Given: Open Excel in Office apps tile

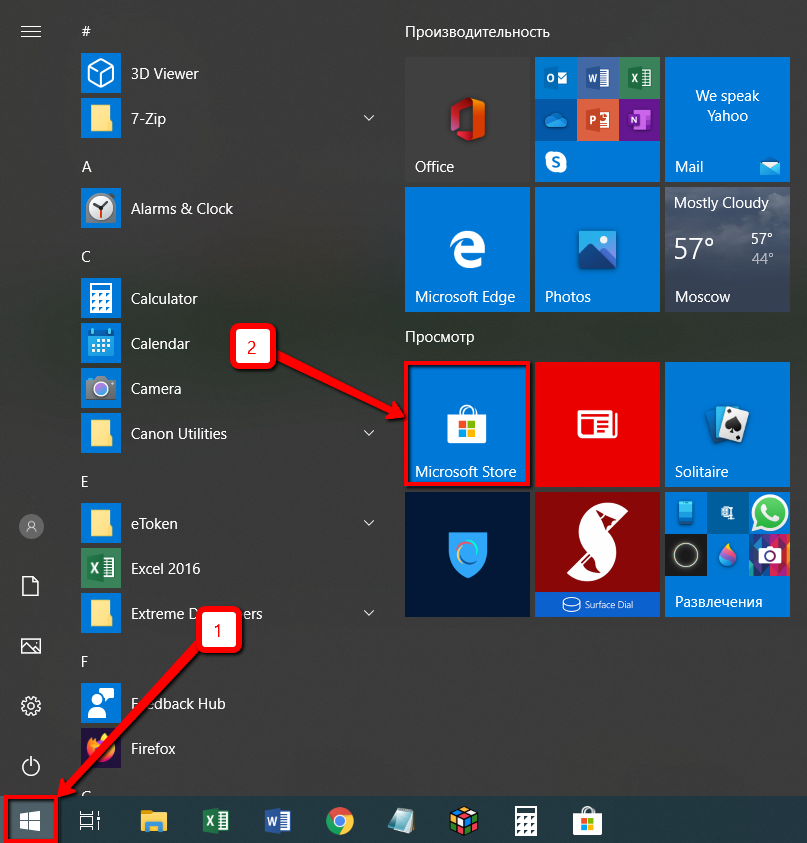Looking at the screenshot, I should [639, 78].
